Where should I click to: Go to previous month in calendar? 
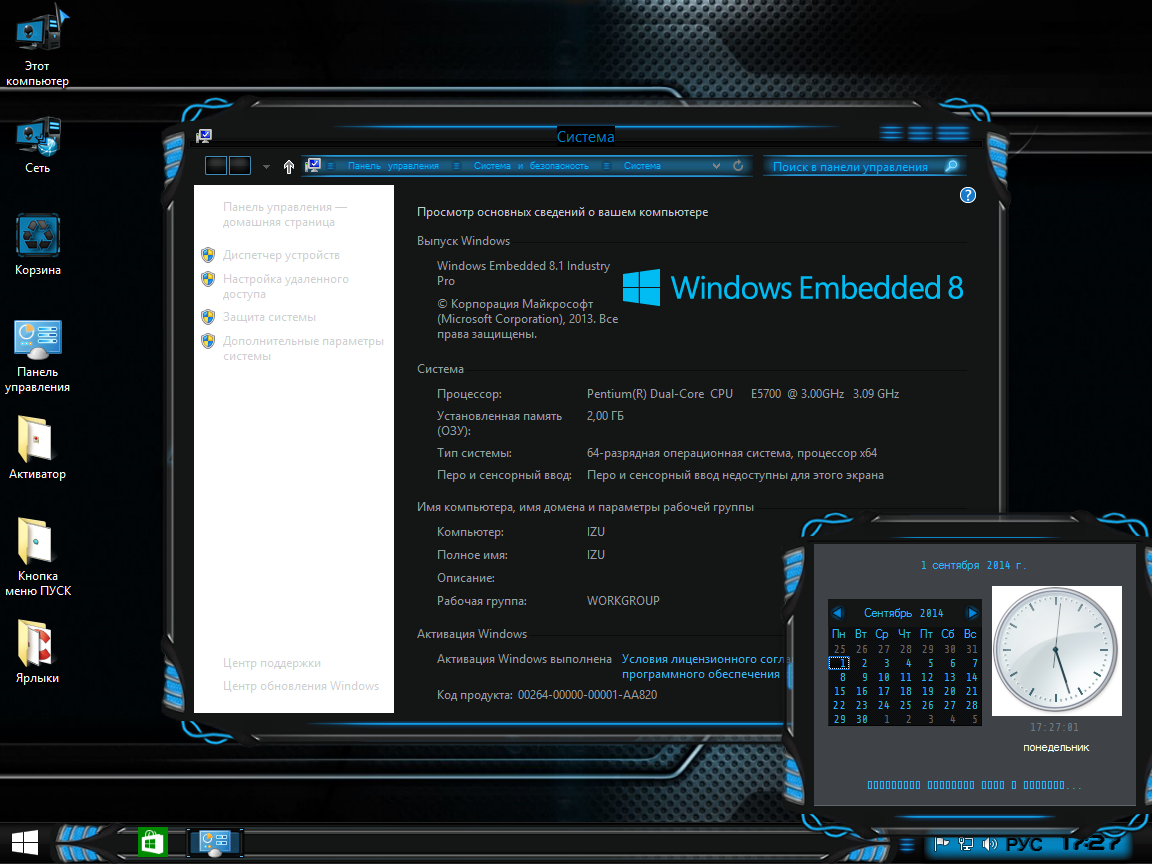click(838, 613)
